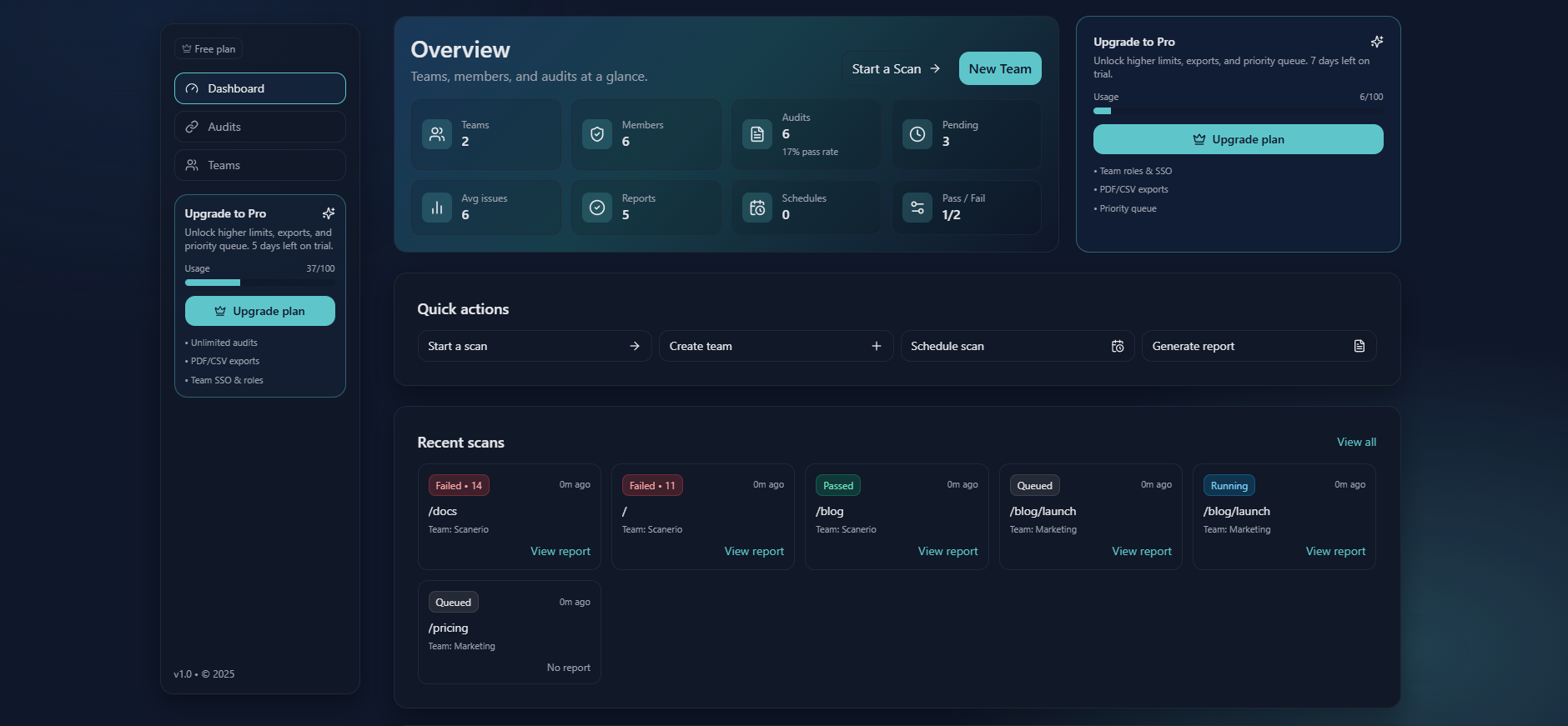Select the Schedule scan quick action
The width and height of the screenshot is (1568, 726).
click(1017, 346)
